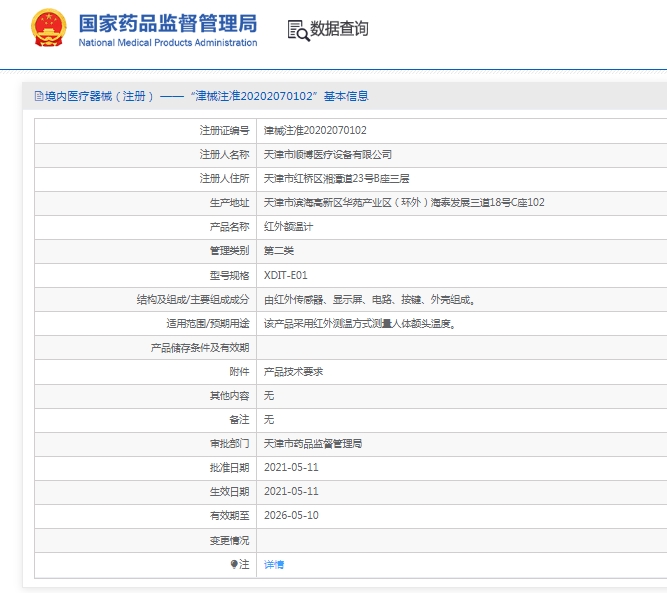
Task: Click the 备注 label
Action: coord(239,419)
